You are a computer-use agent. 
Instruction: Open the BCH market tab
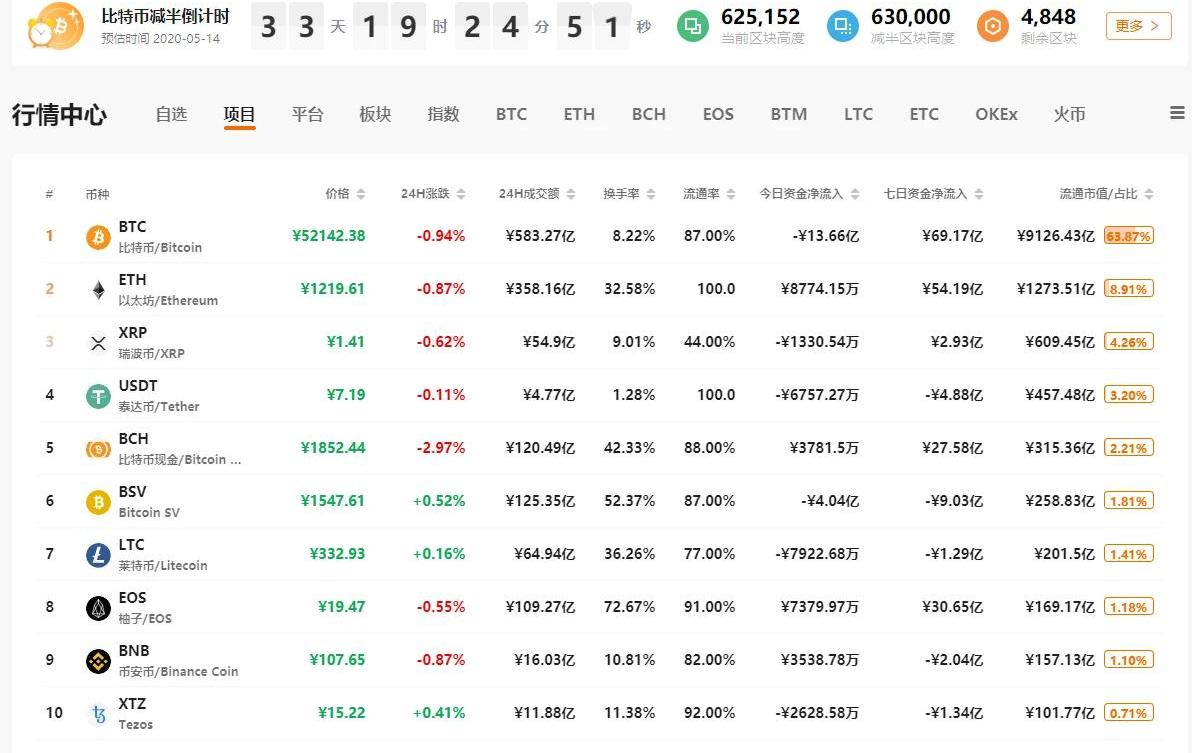[648, 114]
